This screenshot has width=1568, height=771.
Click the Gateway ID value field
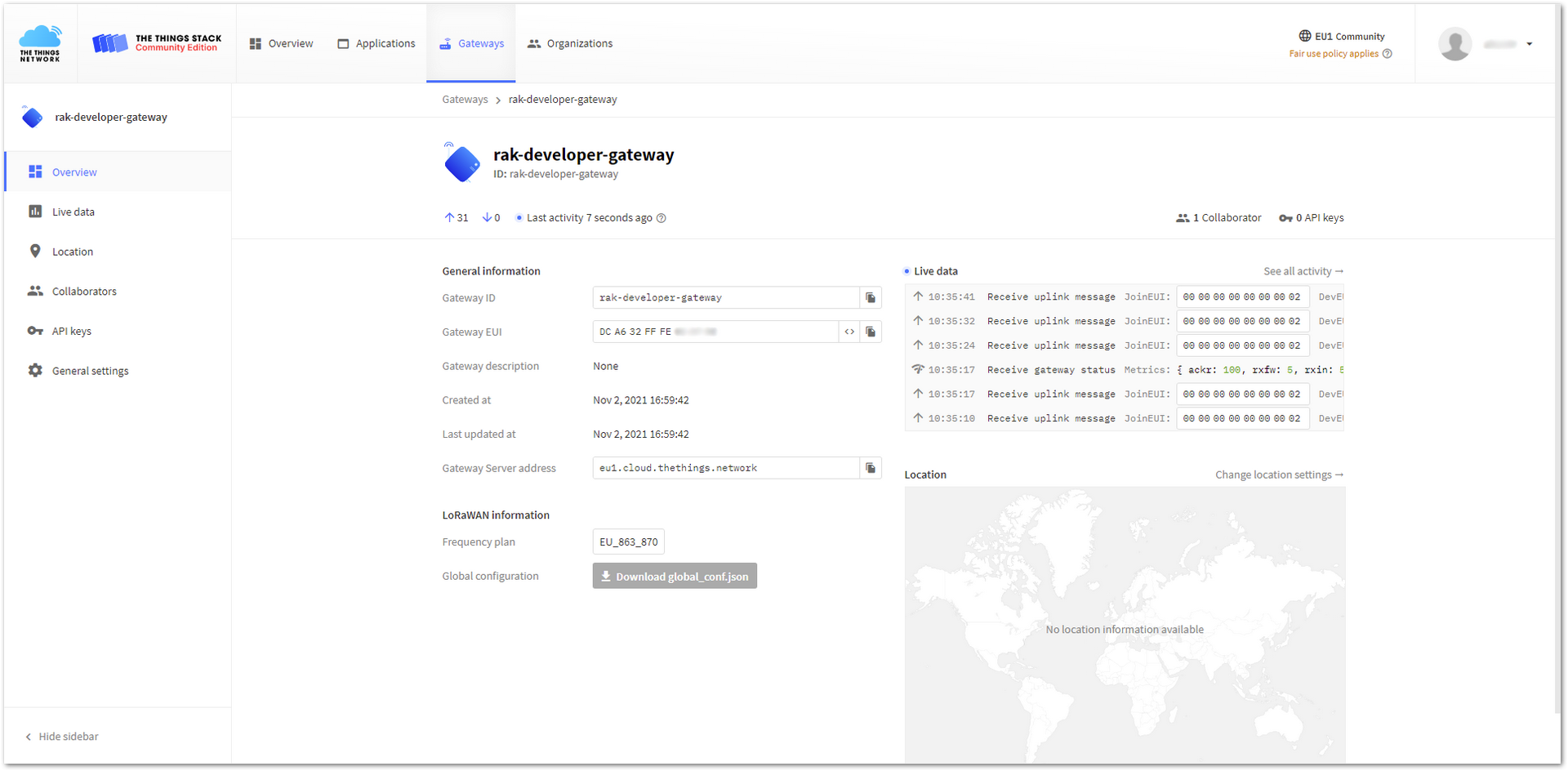pos(726,297)
